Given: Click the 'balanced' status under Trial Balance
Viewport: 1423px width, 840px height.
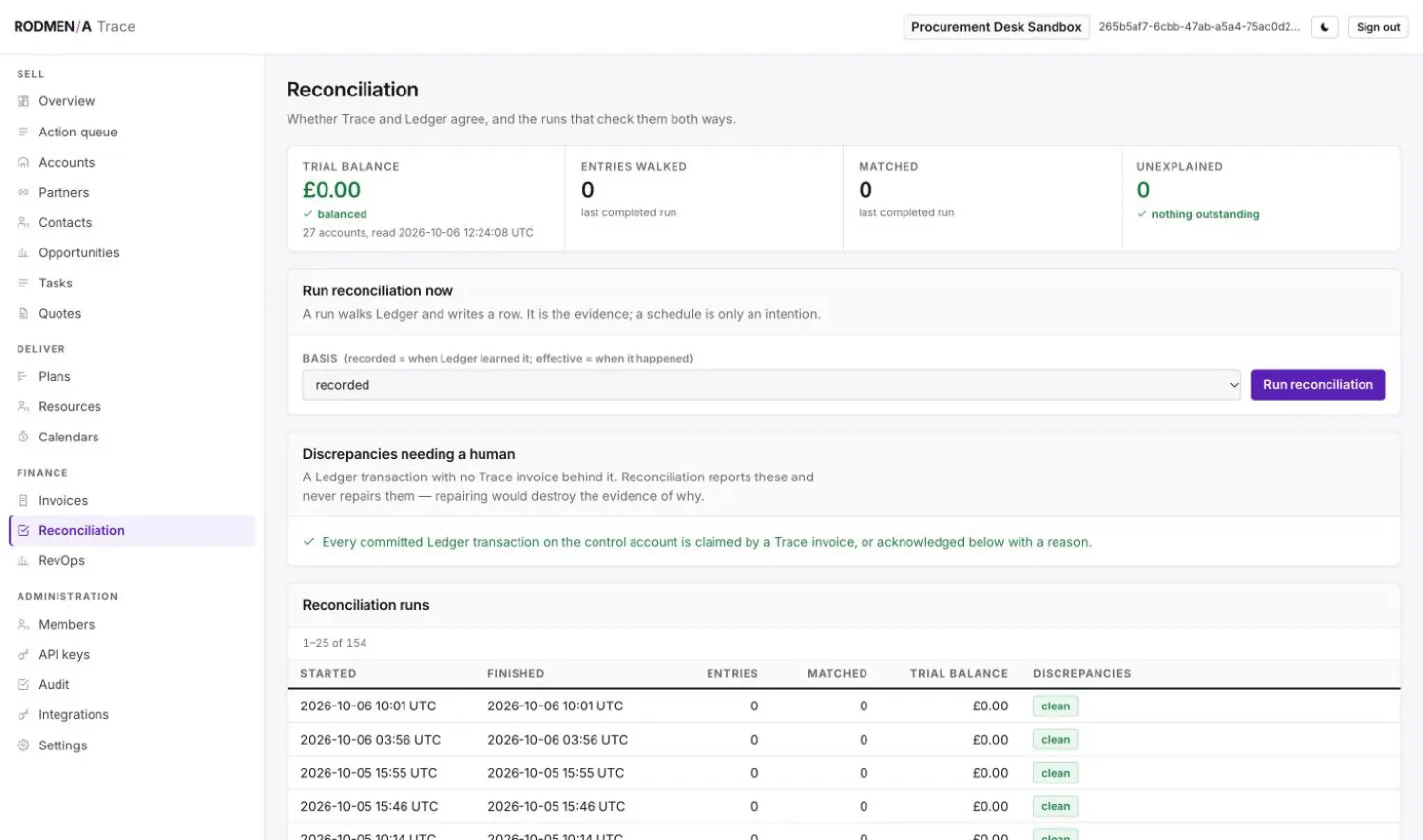Looking at the screenshot, I should (x=342, y=214).
